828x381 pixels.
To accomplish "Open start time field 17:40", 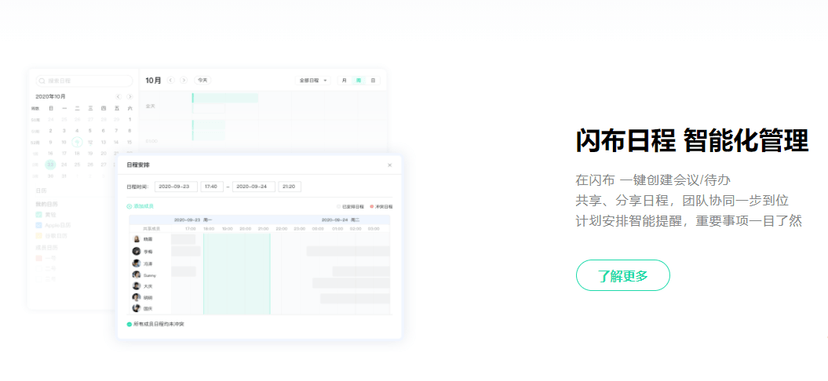I will [212, 186].
